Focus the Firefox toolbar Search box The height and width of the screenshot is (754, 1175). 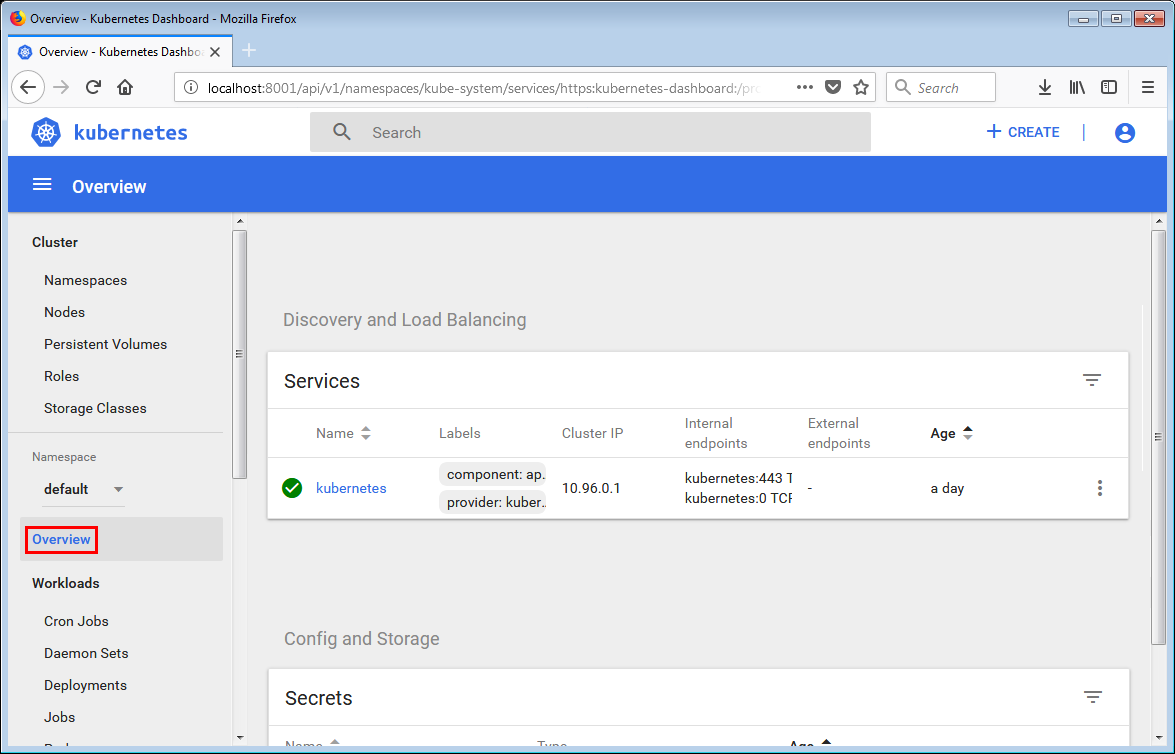941,88
